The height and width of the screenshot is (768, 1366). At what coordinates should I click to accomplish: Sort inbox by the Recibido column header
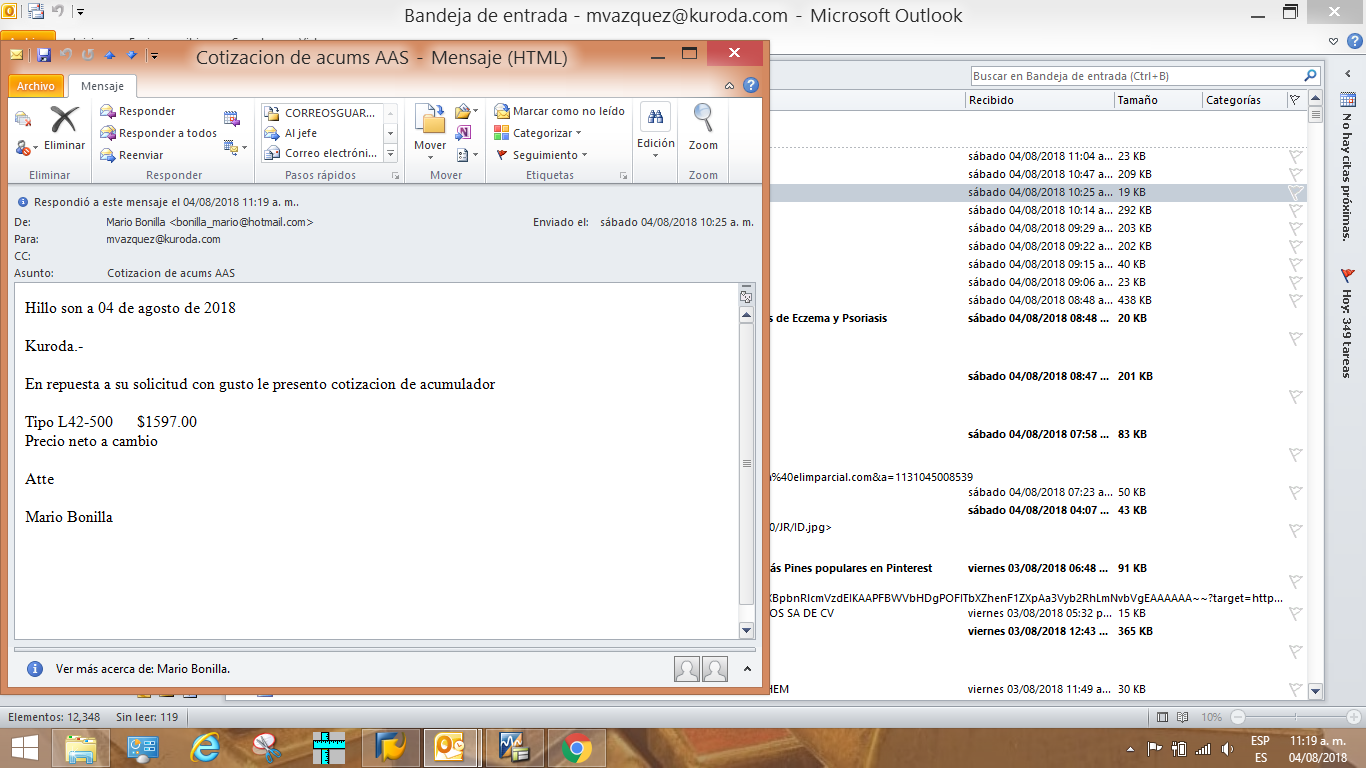[1040, 100]
